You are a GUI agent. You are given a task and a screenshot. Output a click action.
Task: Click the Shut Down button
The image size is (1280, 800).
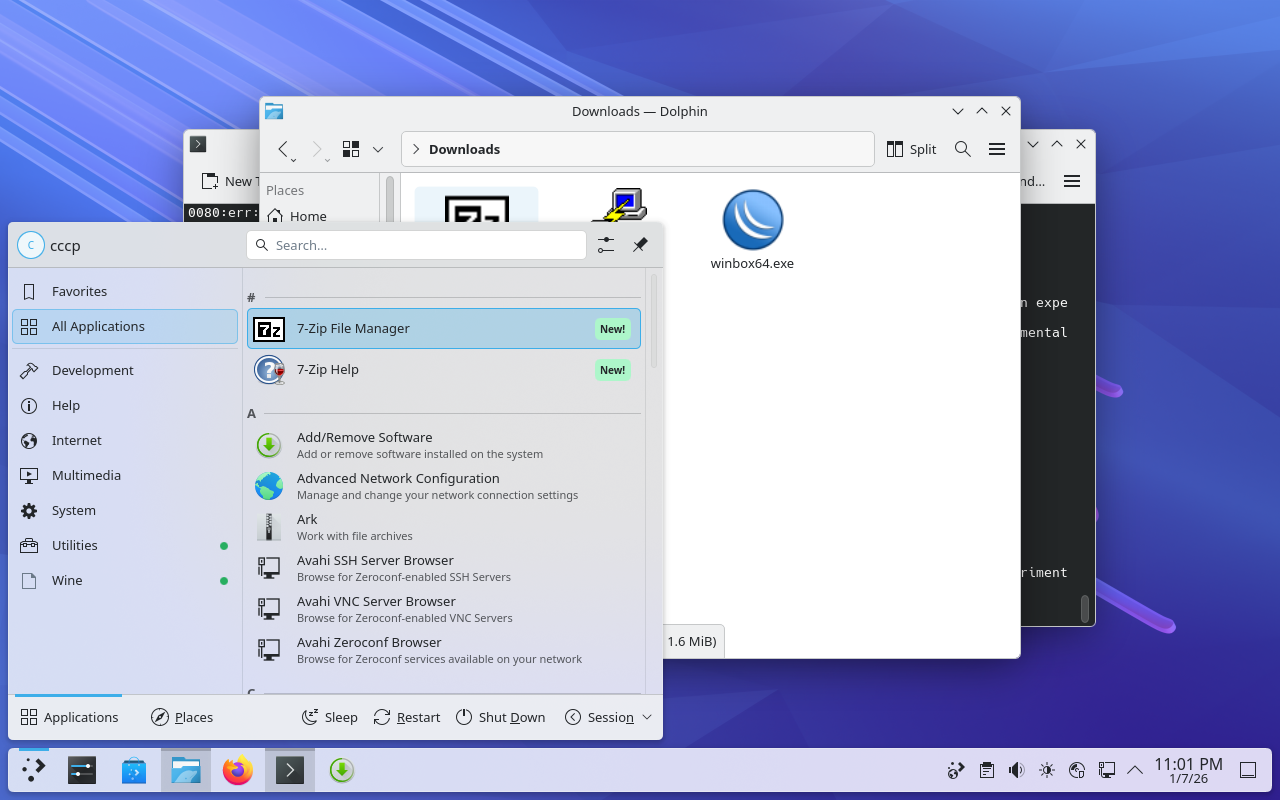pyautogui.click(x=500, y=717)
